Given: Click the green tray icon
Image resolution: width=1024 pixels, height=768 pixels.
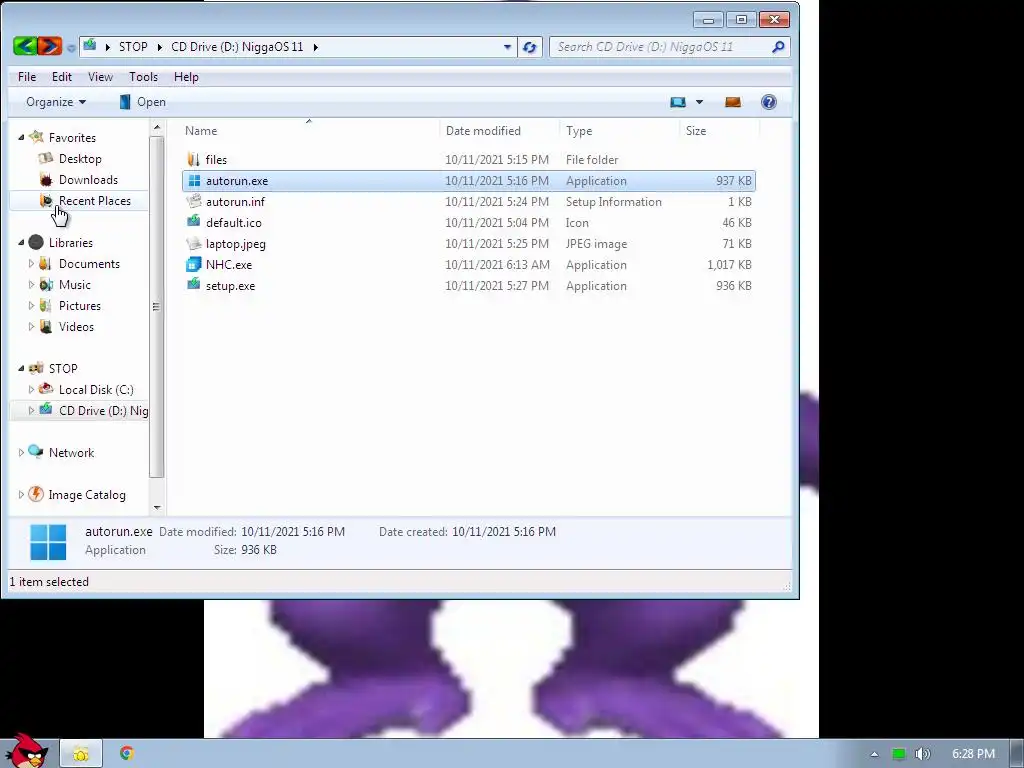Looking at the screenshot, I should (899, 754).
